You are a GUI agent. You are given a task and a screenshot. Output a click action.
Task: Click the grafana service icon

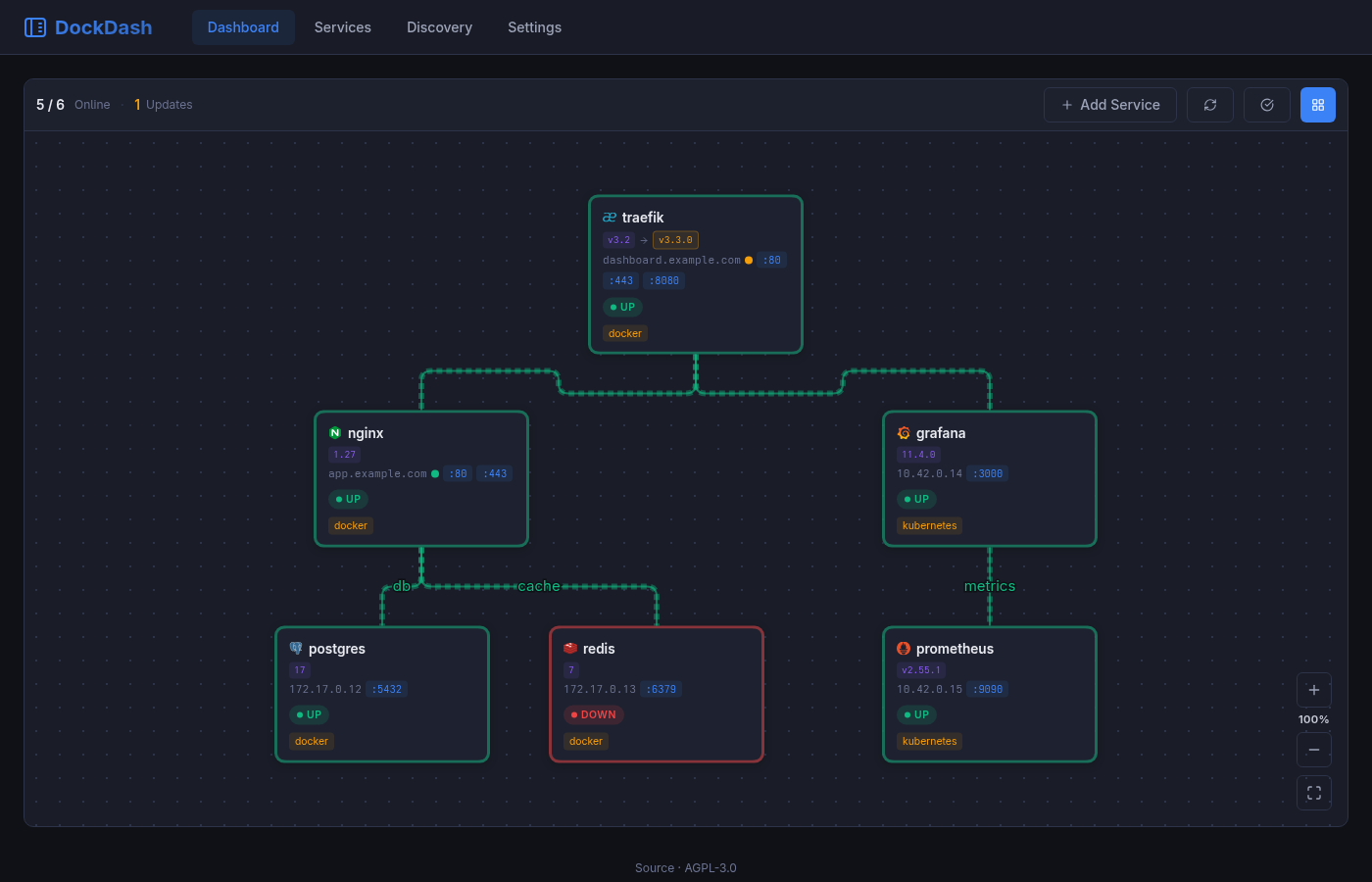tap(904, 433)
